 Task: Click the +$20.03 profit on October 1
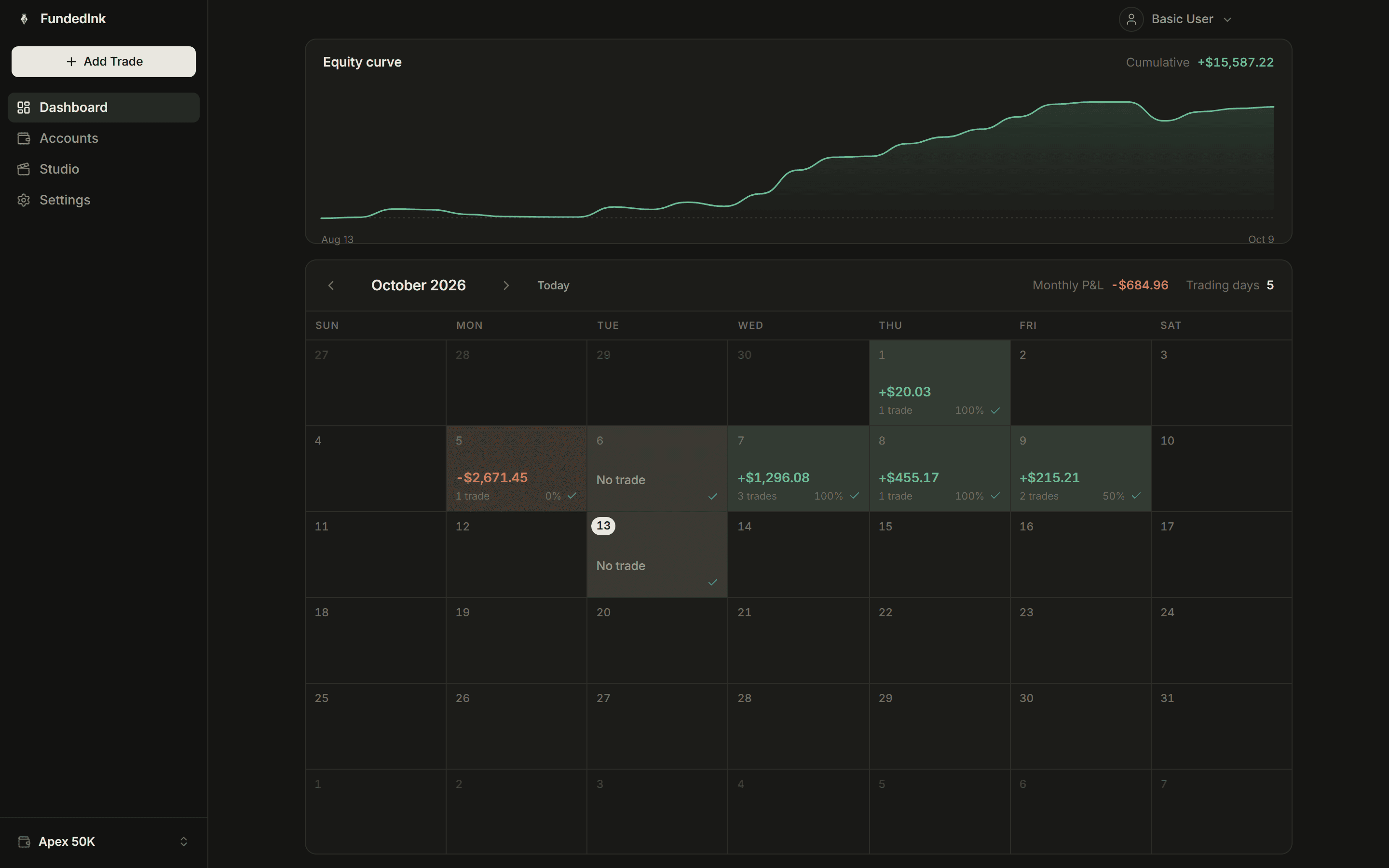click(905, 392)
